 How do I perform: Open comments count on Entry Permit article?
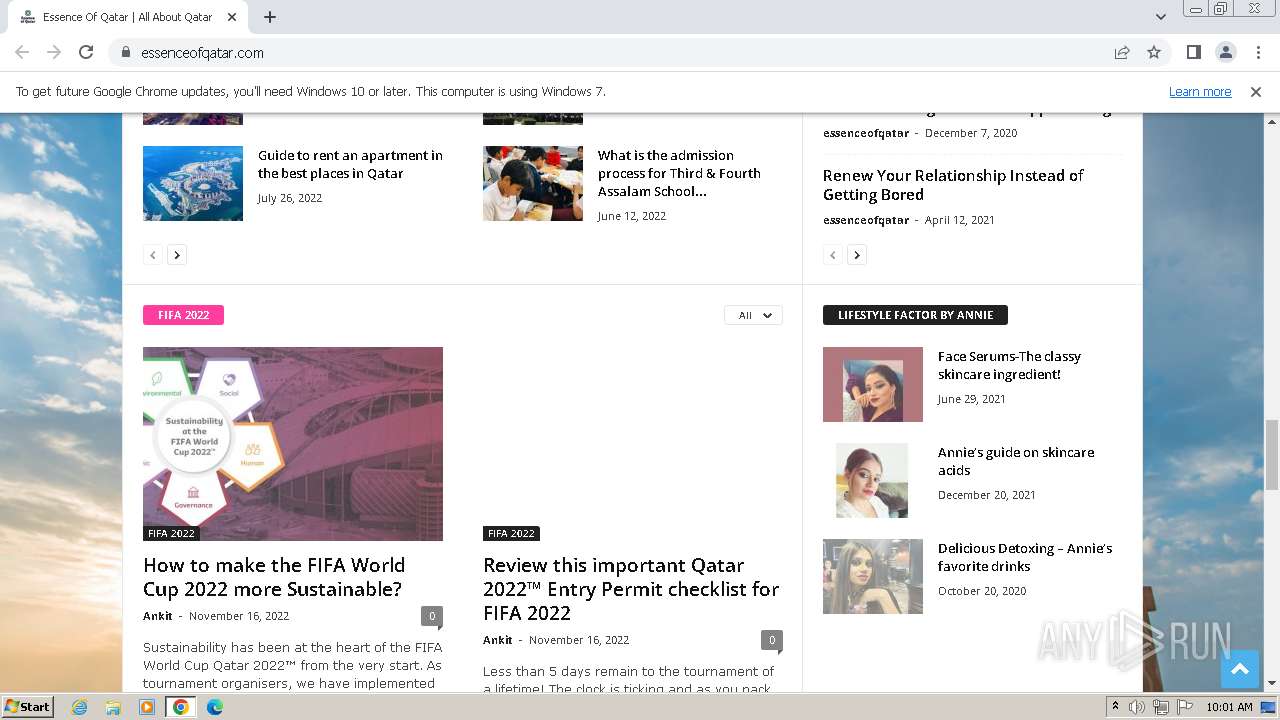click(771, 640)
